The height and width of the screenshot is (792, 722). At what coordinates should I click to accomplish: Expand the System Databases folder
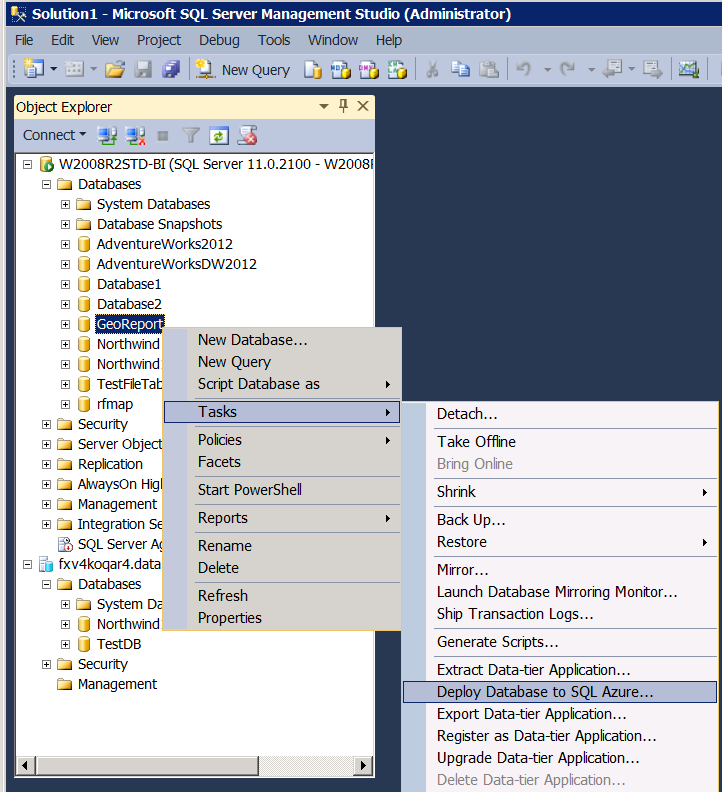pos(65,205)
